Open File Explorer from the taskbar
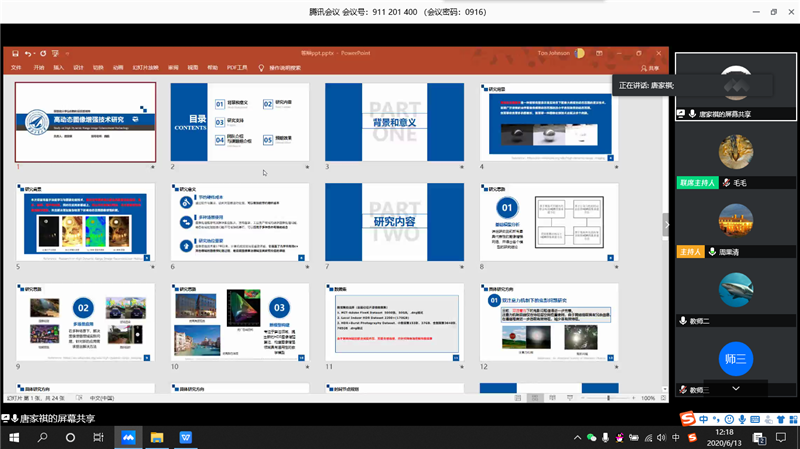Viewport: 800px width, 449px height. 157,437
